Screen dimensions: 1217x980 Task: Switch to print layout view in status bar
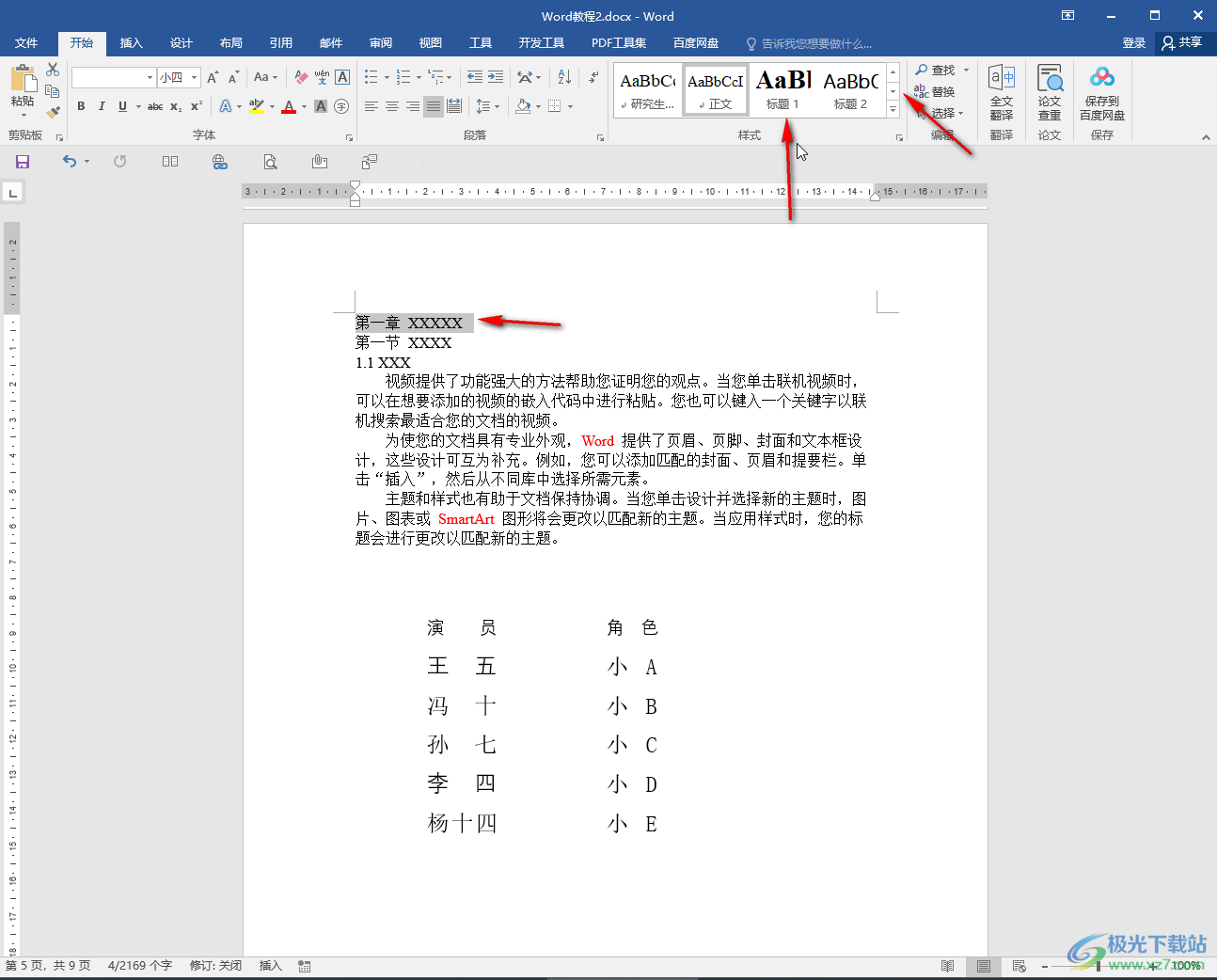click(x=984, y=966)
